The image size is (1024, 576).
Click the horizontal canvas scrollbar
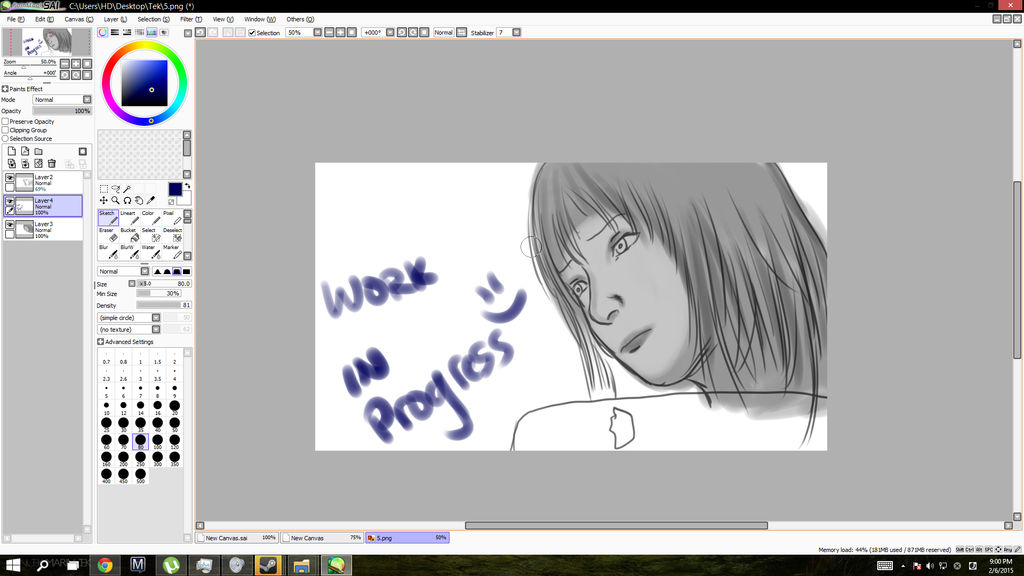616,525
